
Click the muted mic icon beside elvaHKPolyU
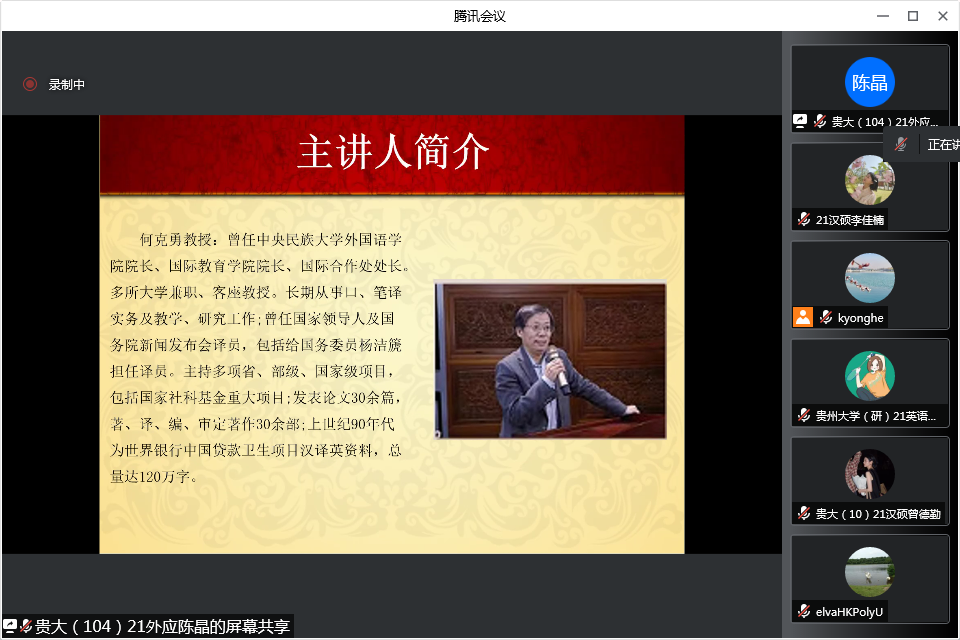[804, 611]
